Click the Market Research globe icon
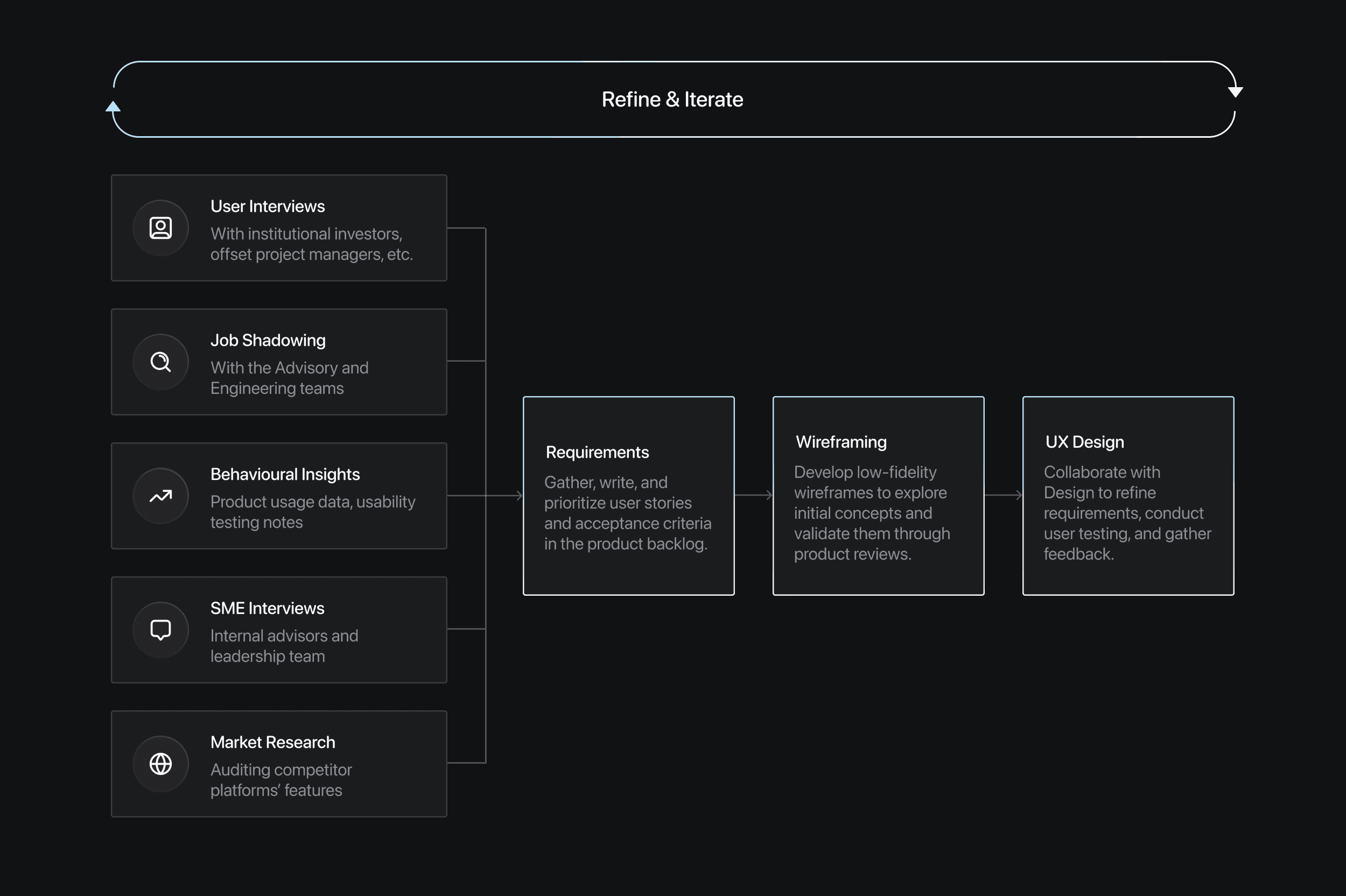1346x896 pixels. coord(160,764)
